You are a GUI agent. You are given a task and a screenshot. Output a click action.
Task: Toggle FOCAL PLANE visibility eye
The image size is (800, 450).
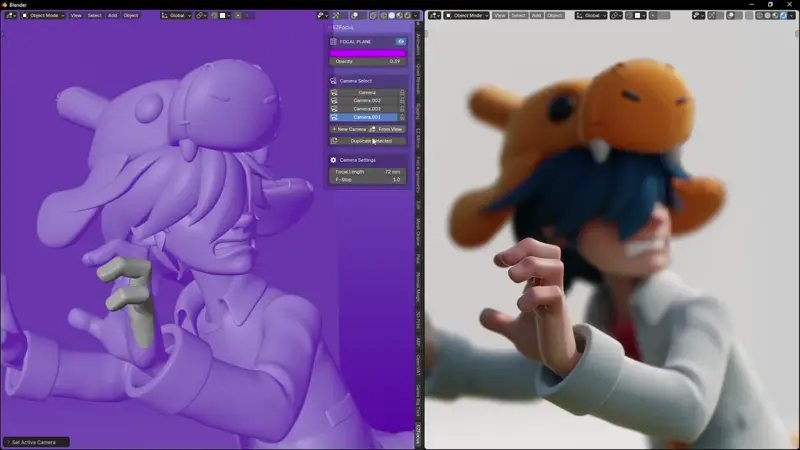click(x=401, y=41)
